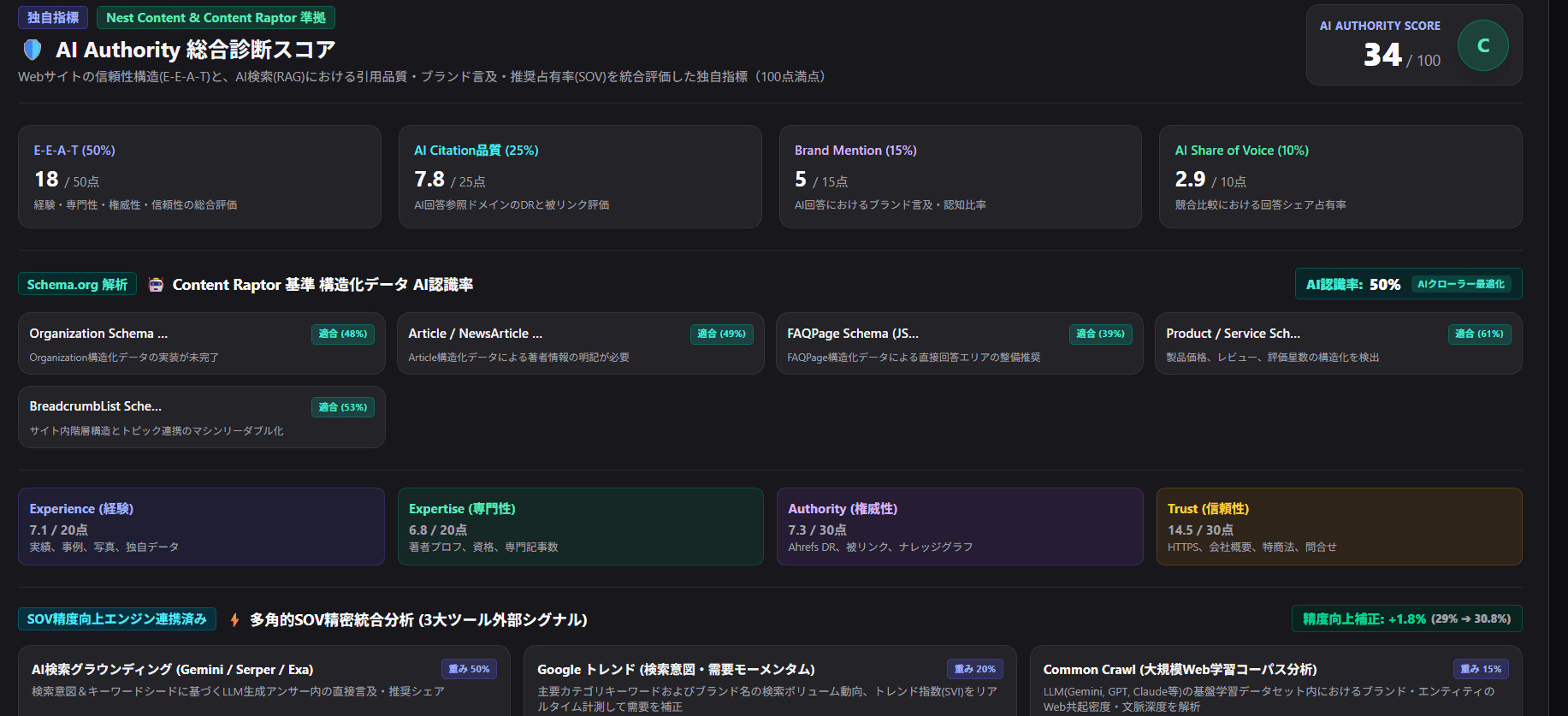Open the AI Citation品質 (25%) card
This screenshot has height=716, width=1568.
[x=580, y=177]
